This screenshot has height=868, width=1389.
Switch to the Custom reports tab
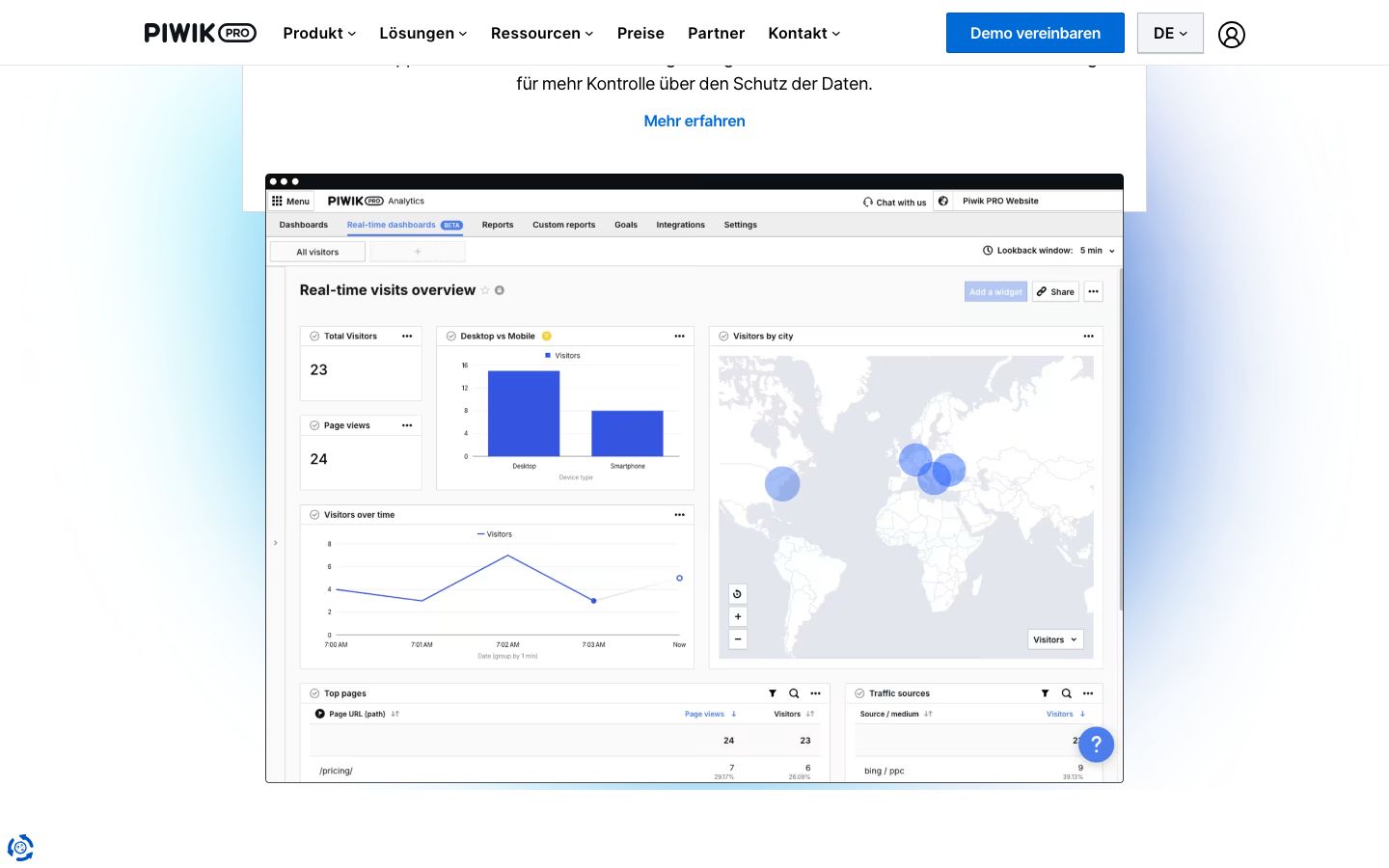tap(564, 225)
